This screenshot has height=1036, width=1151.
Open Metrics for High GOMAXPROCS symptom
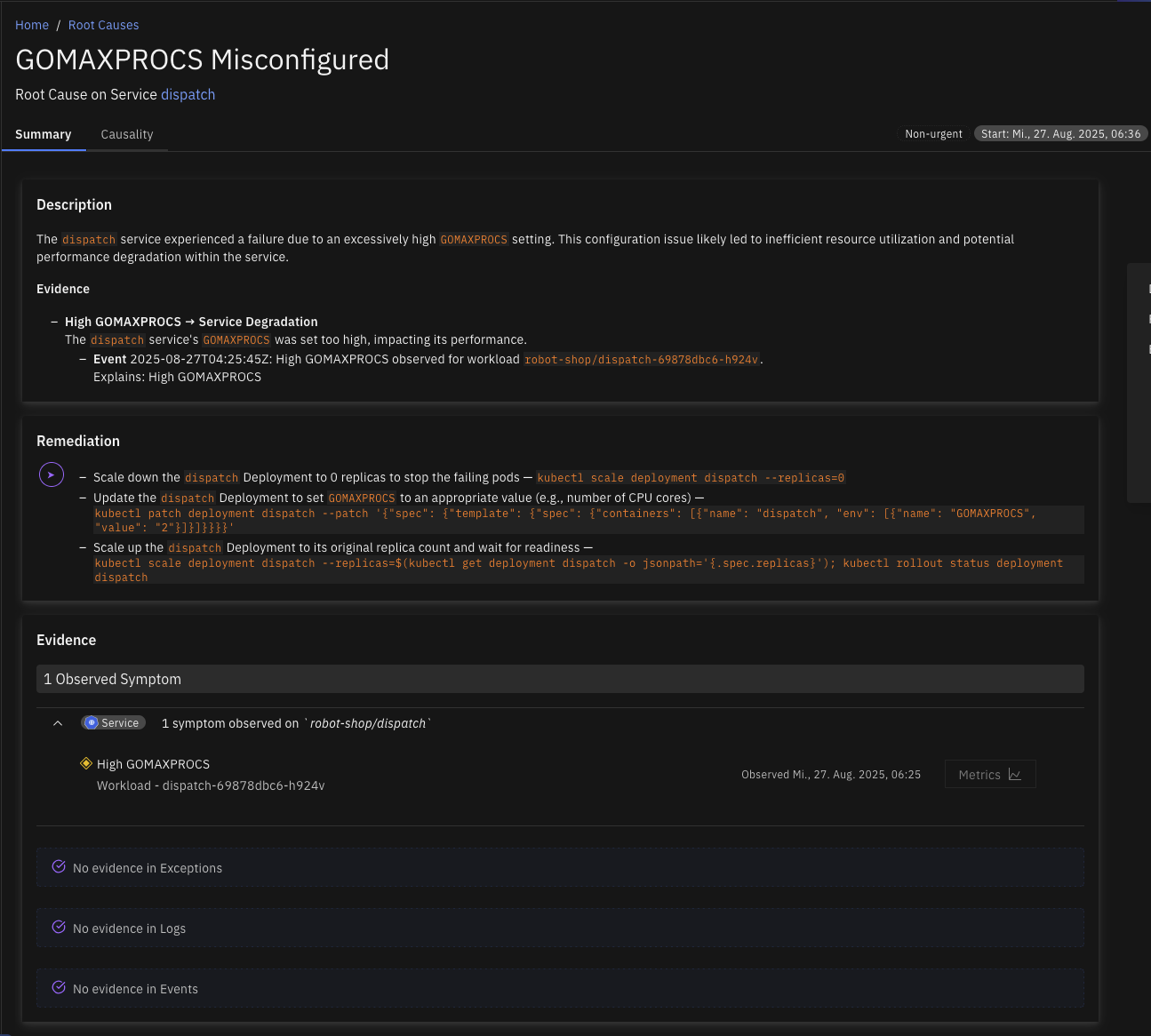[989, 775]
